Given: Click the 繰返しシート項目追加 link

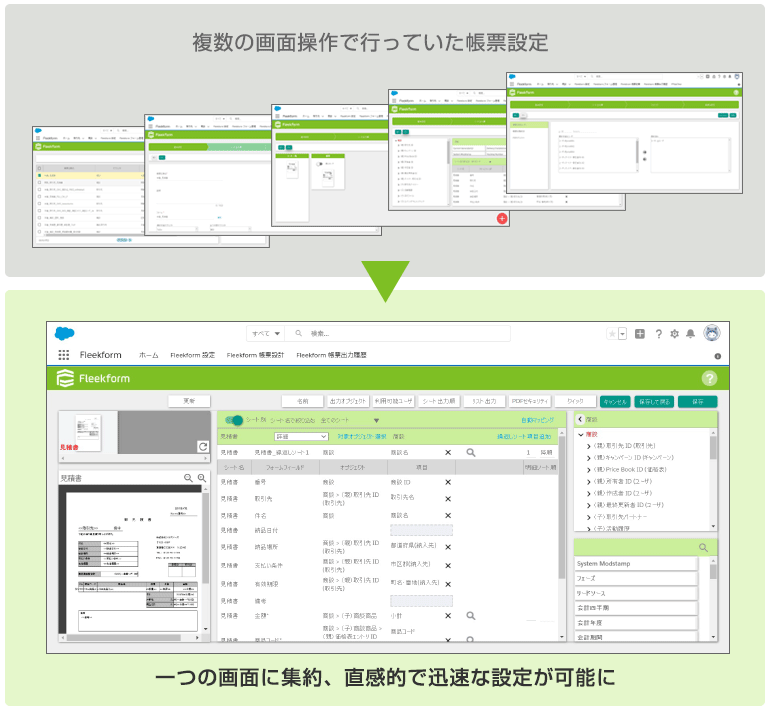Looking at the screenshot, I should click(524, 437).
